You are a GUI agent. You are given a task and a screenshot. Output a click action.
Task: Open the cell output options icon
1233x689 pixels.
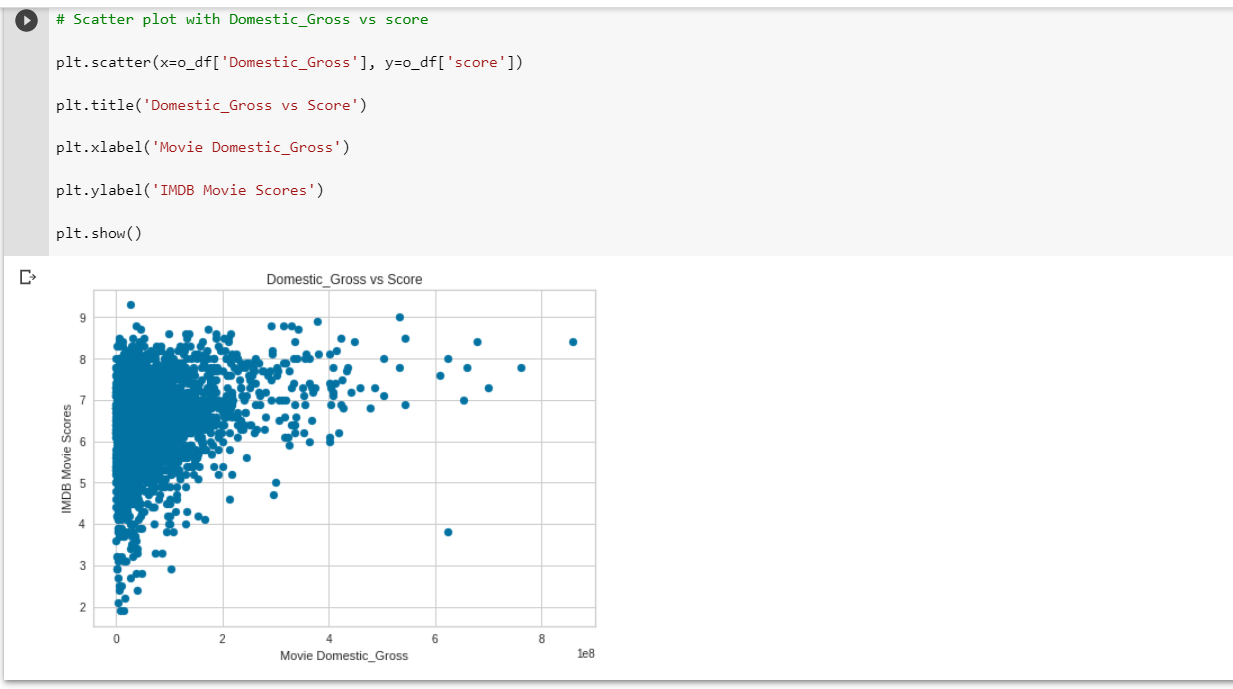(27, 277)
